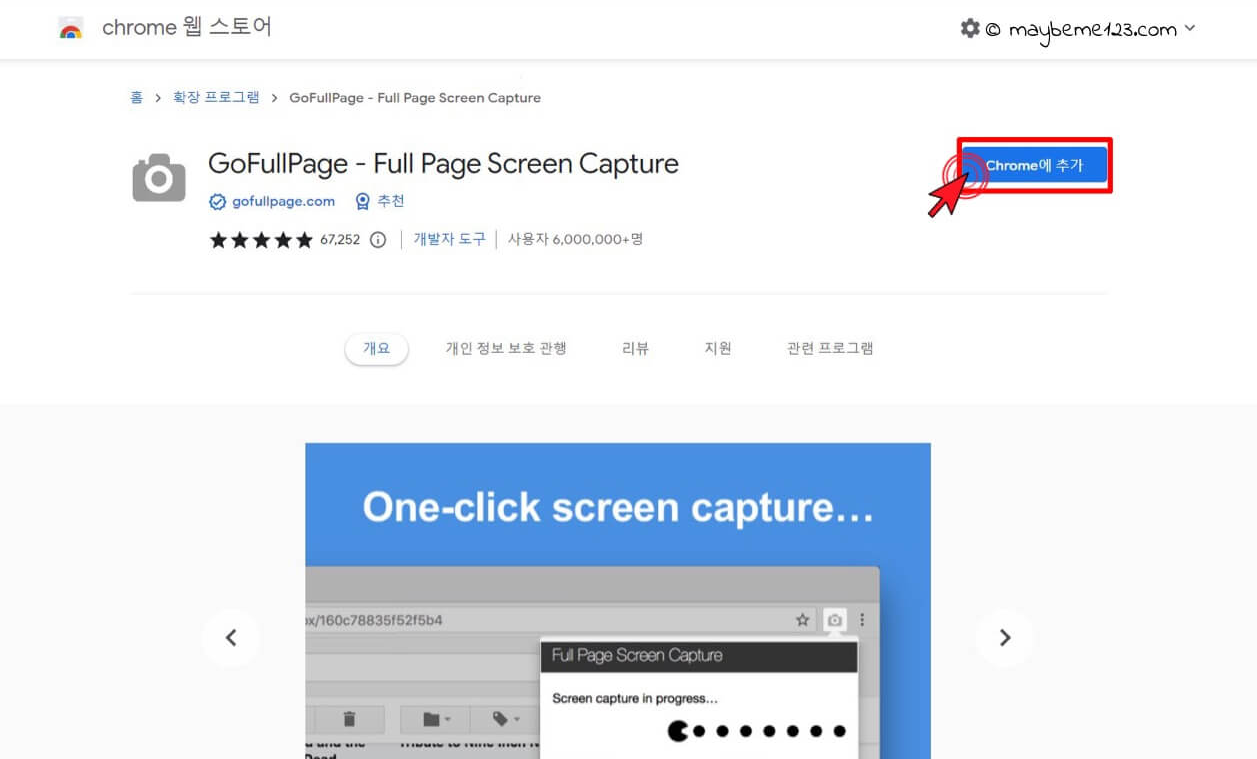
Task: Select the 개요 tab
Action: click(x=377, y=348)
